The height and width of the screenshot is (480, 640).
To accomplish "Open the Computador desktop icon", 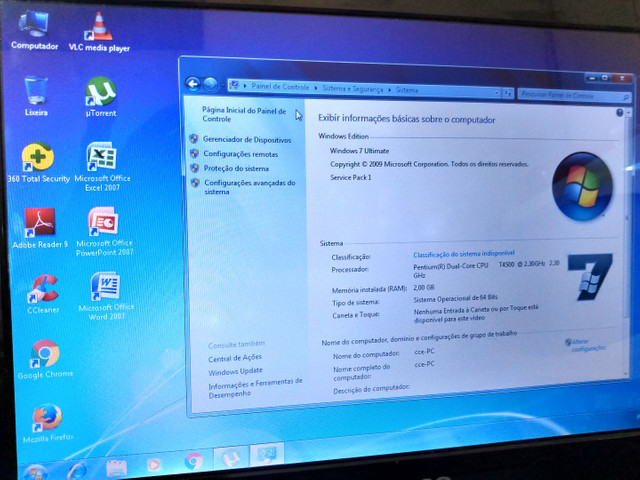I will [x=34, y=29].
